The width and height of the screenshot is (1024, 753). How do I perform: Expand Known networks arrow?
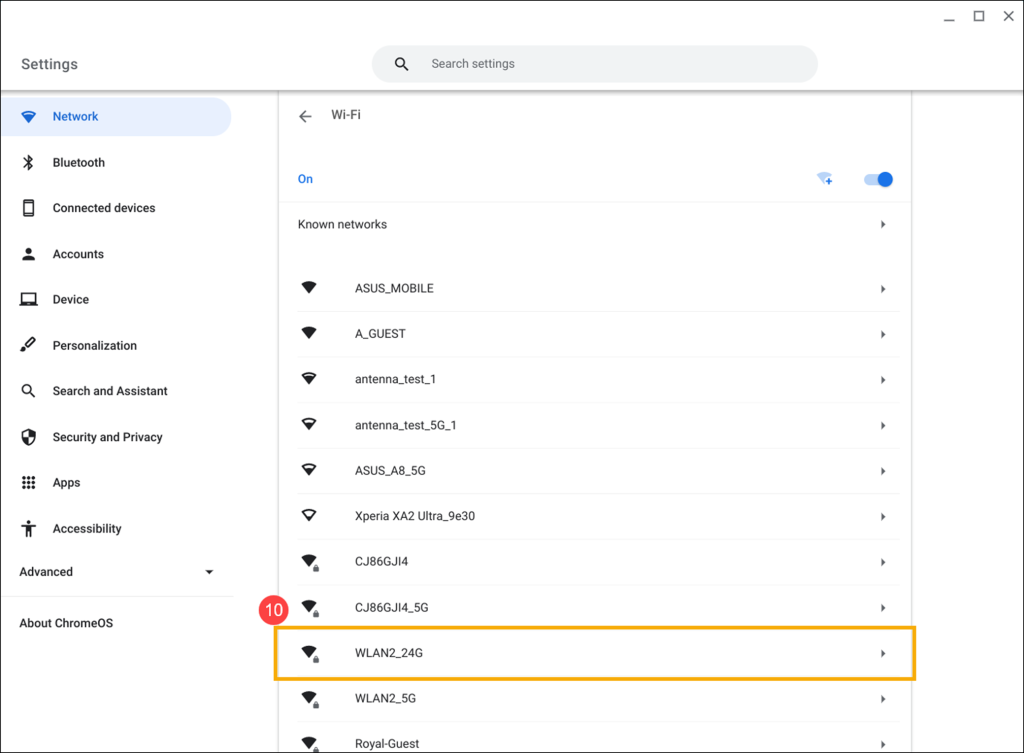(x=883, y=225)
